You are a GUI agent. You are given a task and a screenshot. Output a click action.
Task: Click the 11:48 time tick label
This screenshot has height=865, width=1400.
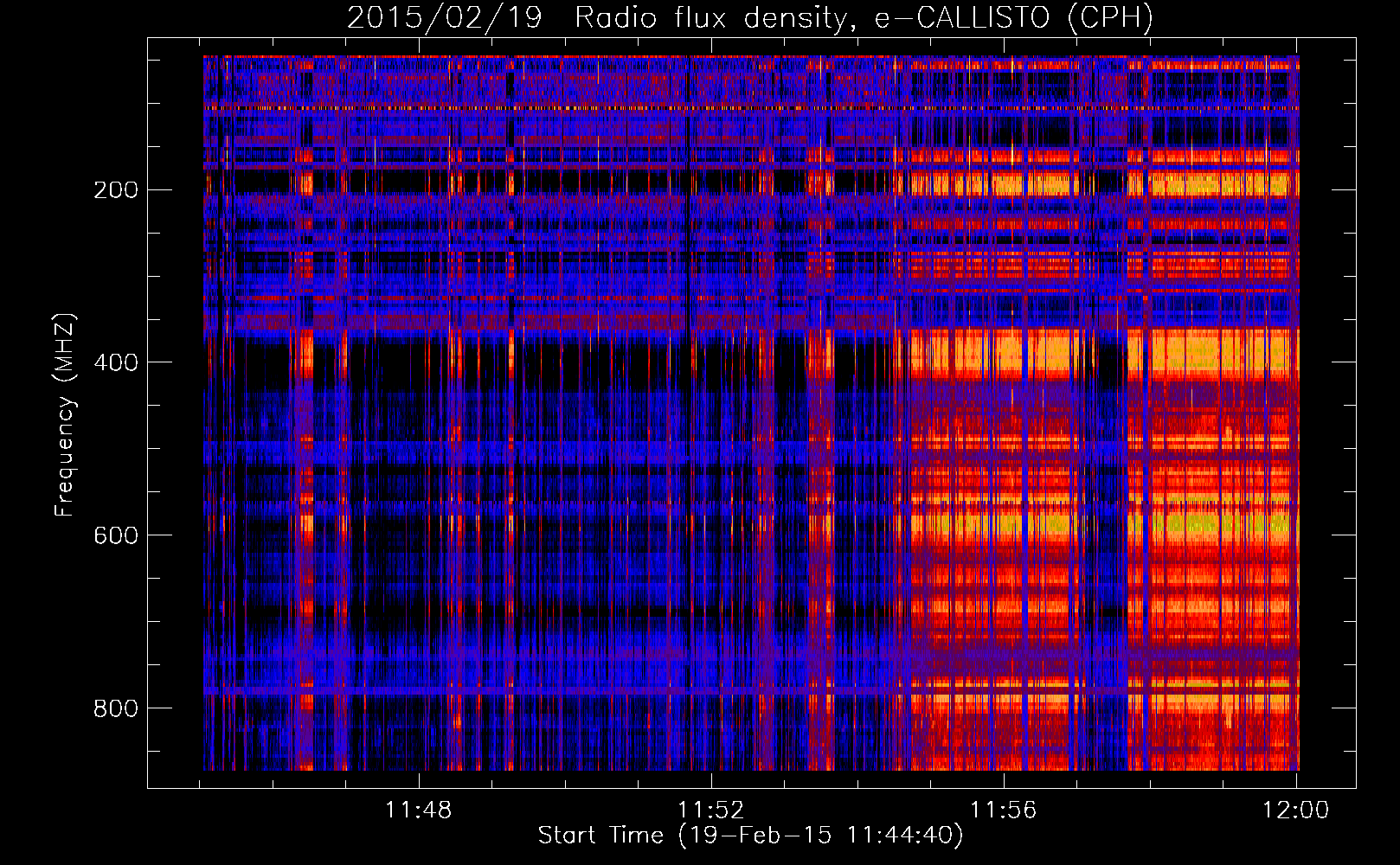[x=419, y=811]
